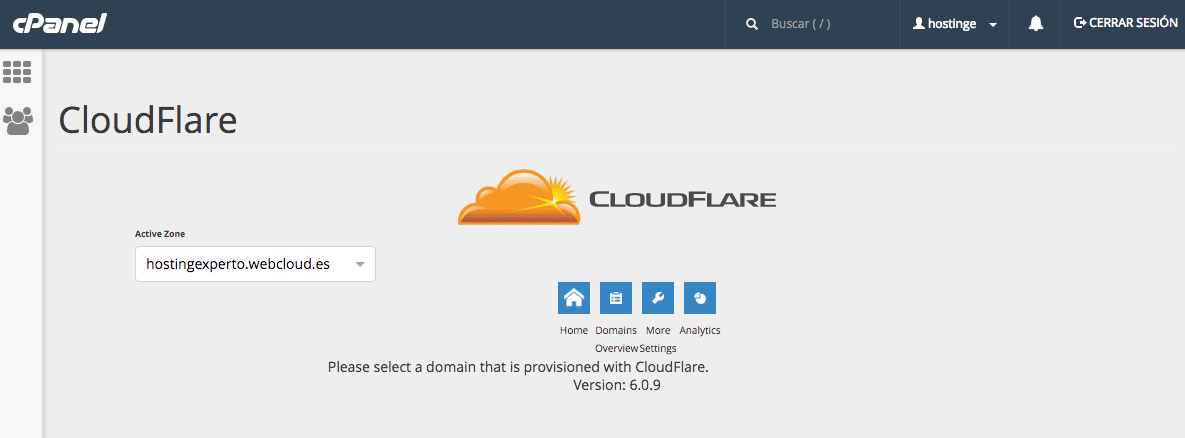Screen dimensions: 1185x438
Task: Click the CloudFlare Home icon
Action: (574, 298)
